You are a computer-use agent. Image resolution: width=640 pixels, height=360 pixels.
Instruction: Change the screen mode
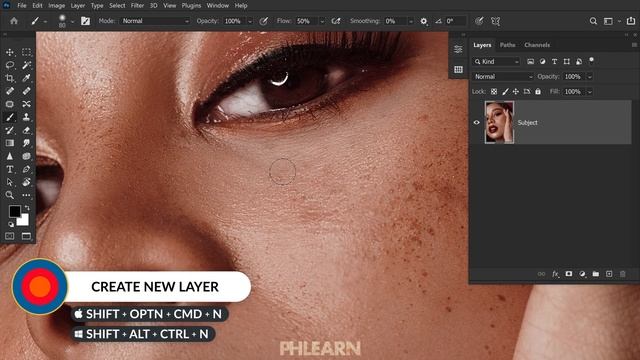pos(27,236)
